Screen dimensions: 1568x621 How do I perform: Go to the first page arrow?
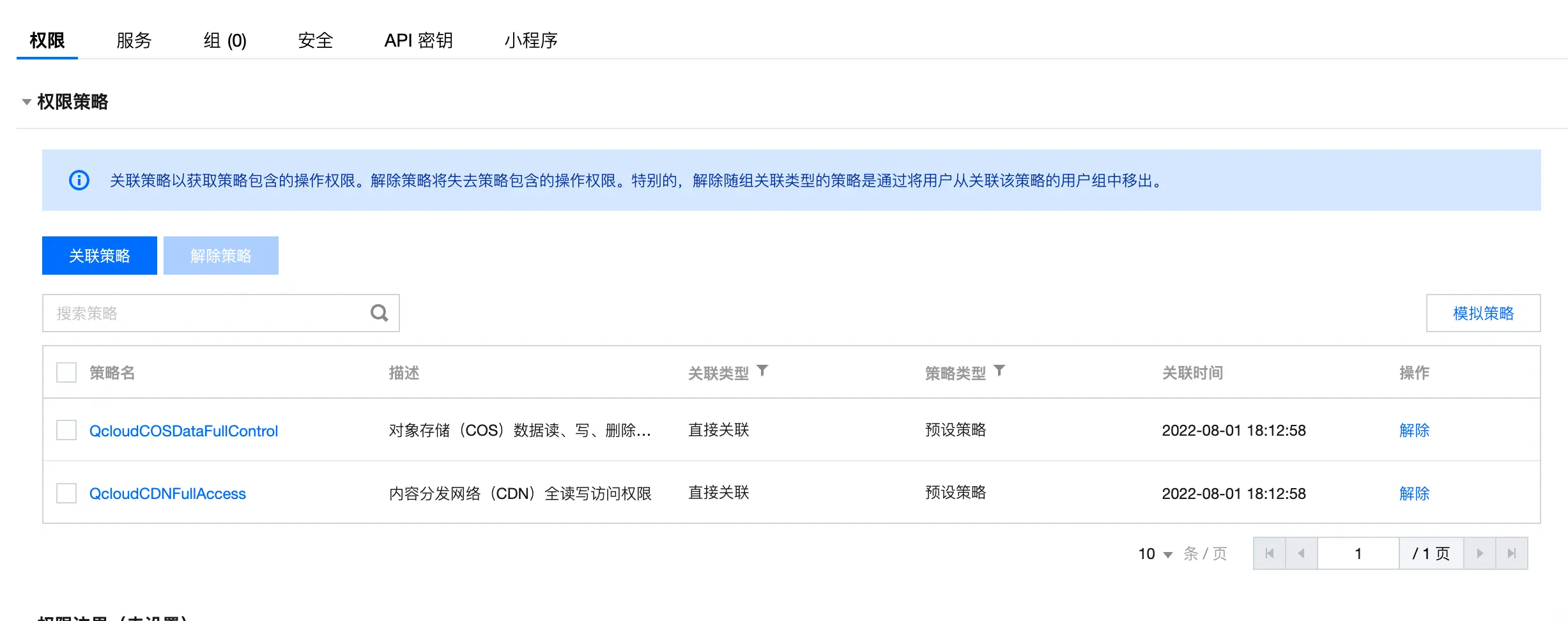[1269, 553]
